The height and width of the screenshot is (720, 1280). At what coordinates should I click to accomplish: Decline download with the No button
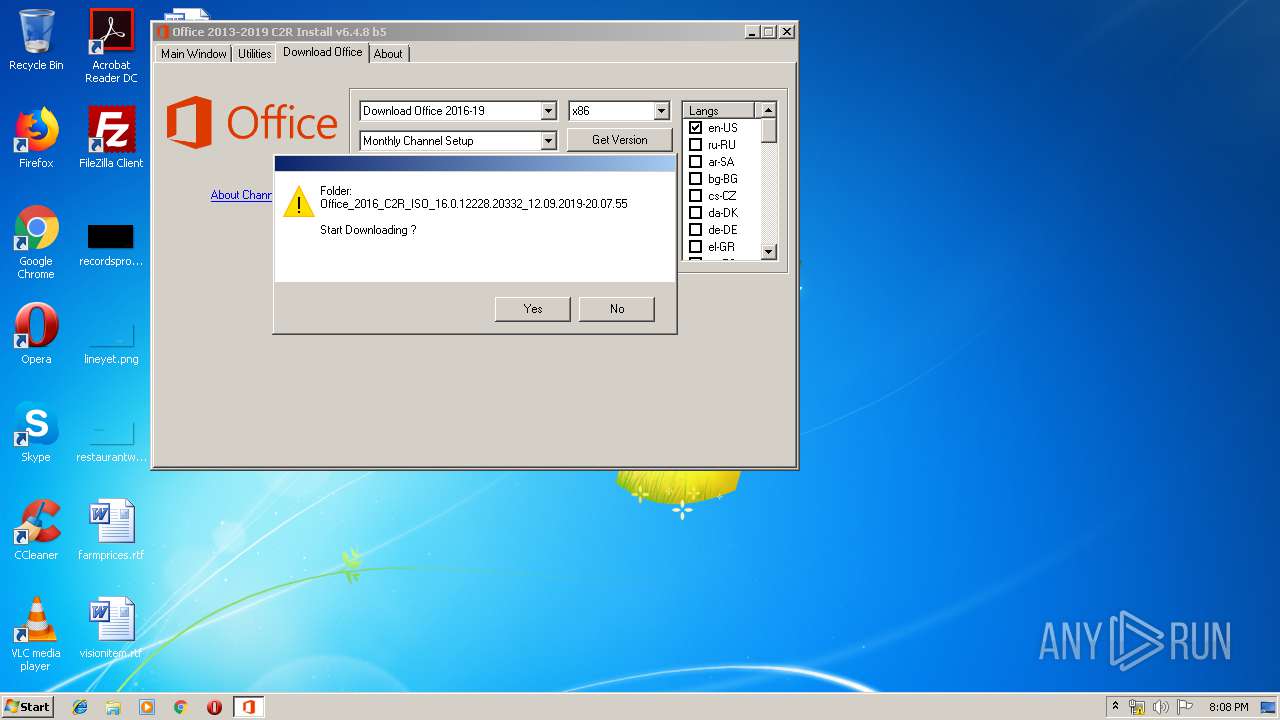(x=616, y=309)
